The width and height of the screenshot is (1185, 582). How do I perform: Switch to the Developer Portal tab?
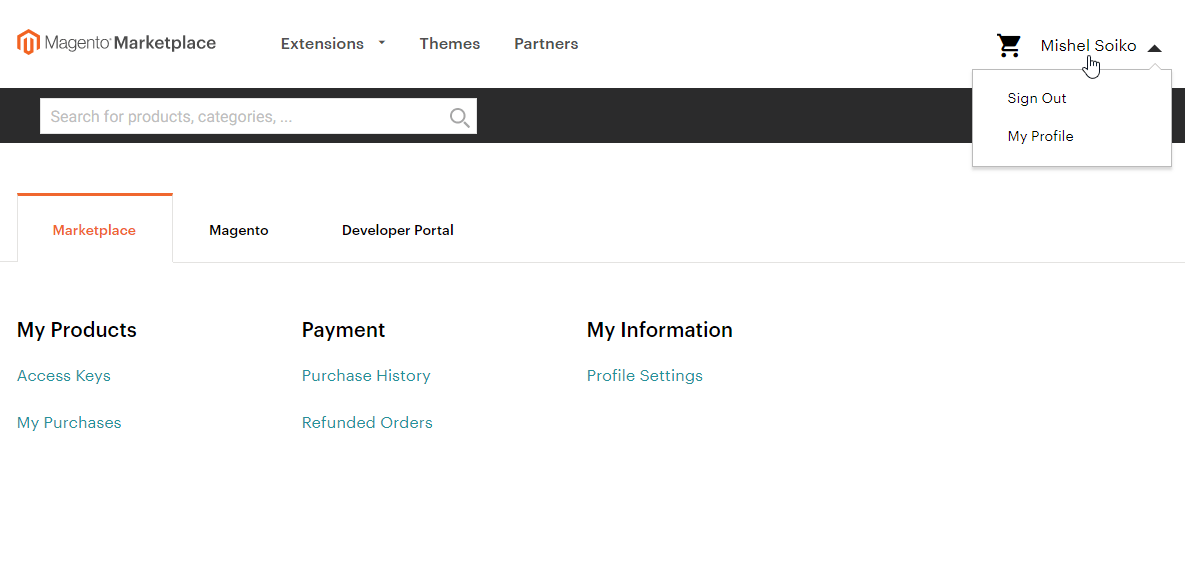point(398,231)
